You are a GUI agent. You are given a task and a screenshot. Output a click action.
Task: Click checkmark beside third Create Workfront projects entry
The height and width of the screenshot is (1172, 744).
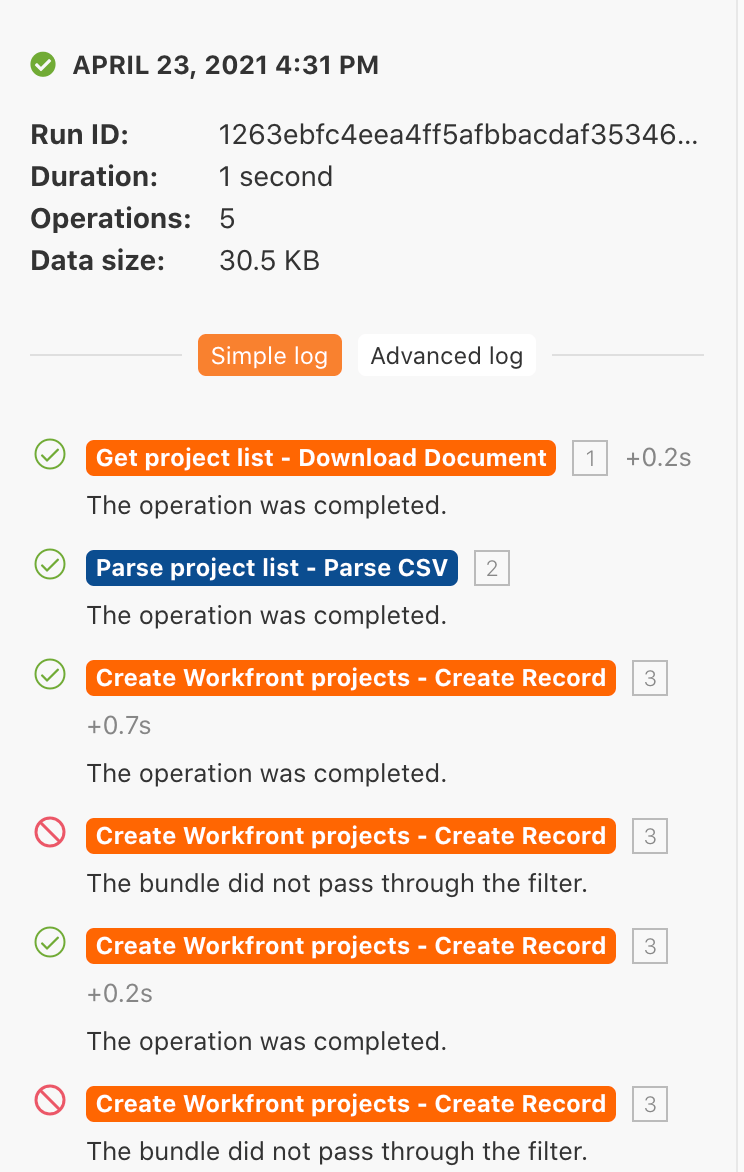pyautogui.click(x=50, y=943)
